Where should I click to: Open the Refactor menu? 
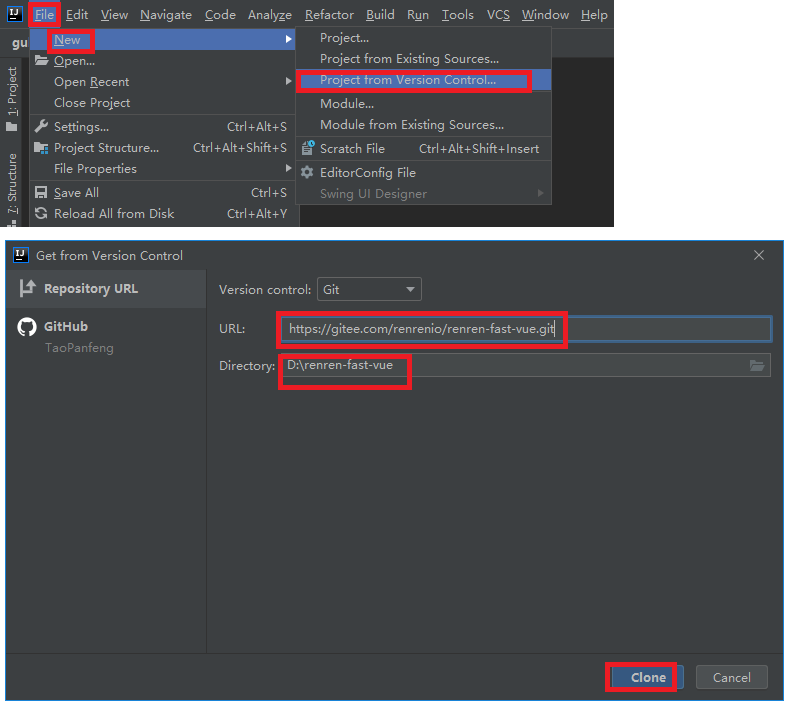point(329,15)
